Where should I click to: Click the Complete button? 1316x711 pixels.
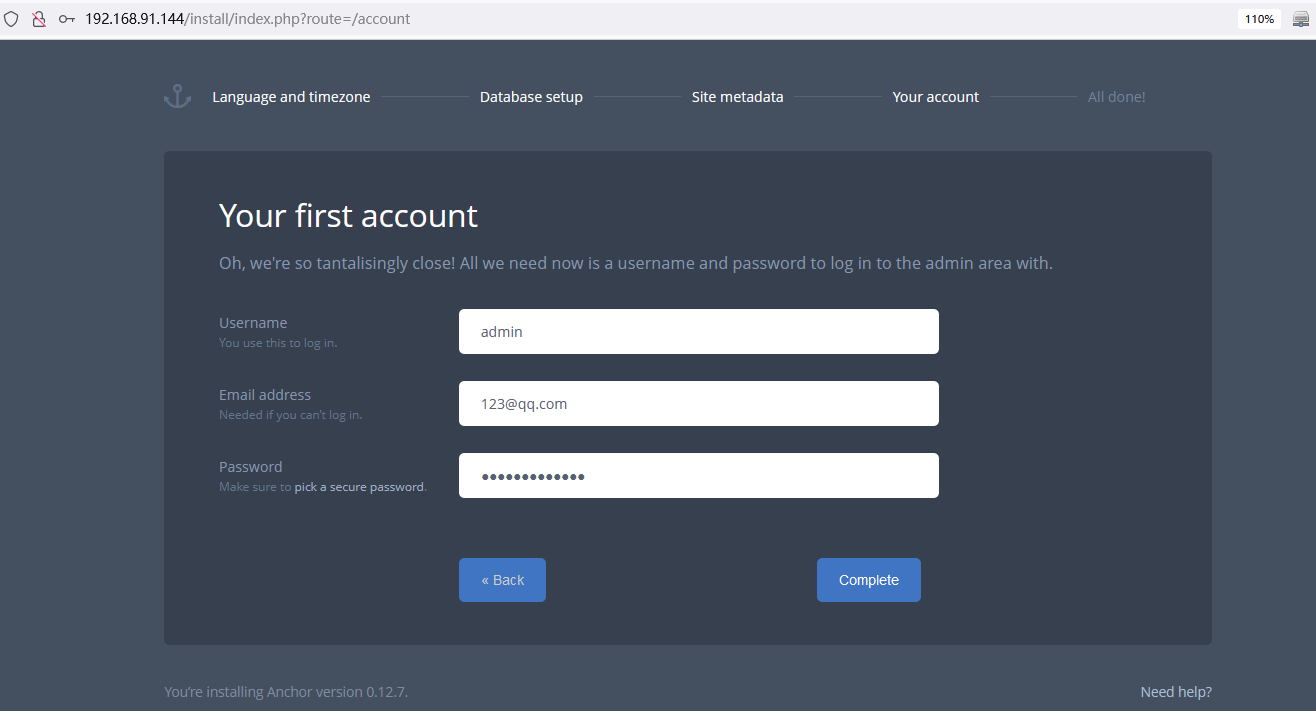pyautogui.click(x=869, y=580)
